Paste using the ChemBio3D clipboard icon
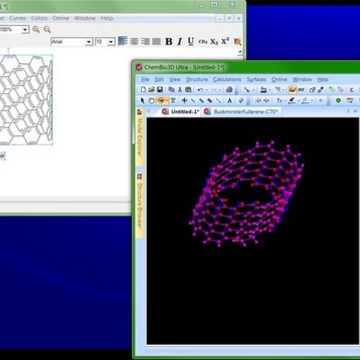The width and height of the screenshot is (360, 360). (x=188, y=89)
